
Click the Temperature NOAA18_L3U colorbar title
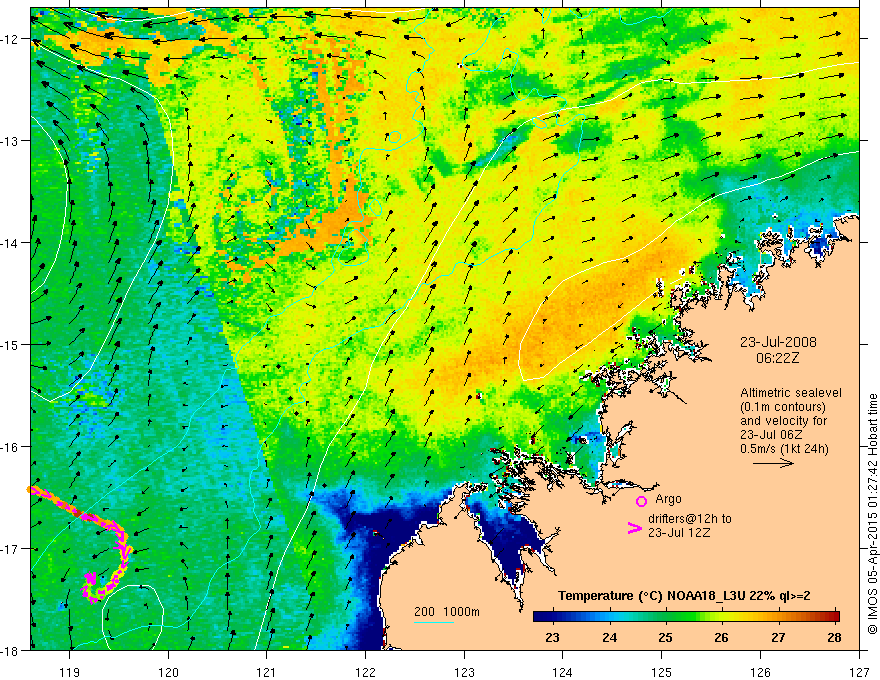684,596
